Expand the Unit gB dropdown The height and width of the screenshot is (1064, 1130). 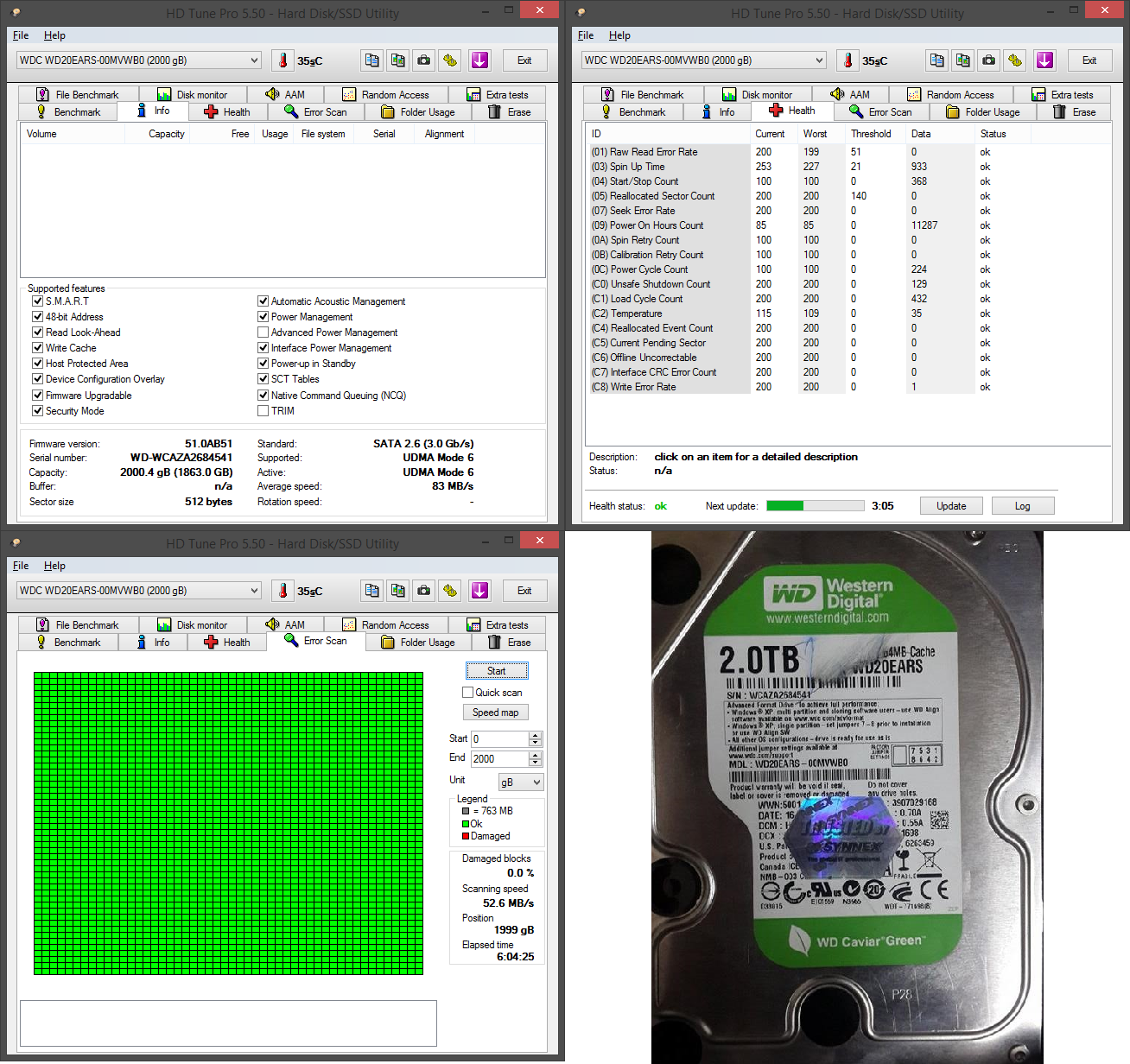[521, 782]
